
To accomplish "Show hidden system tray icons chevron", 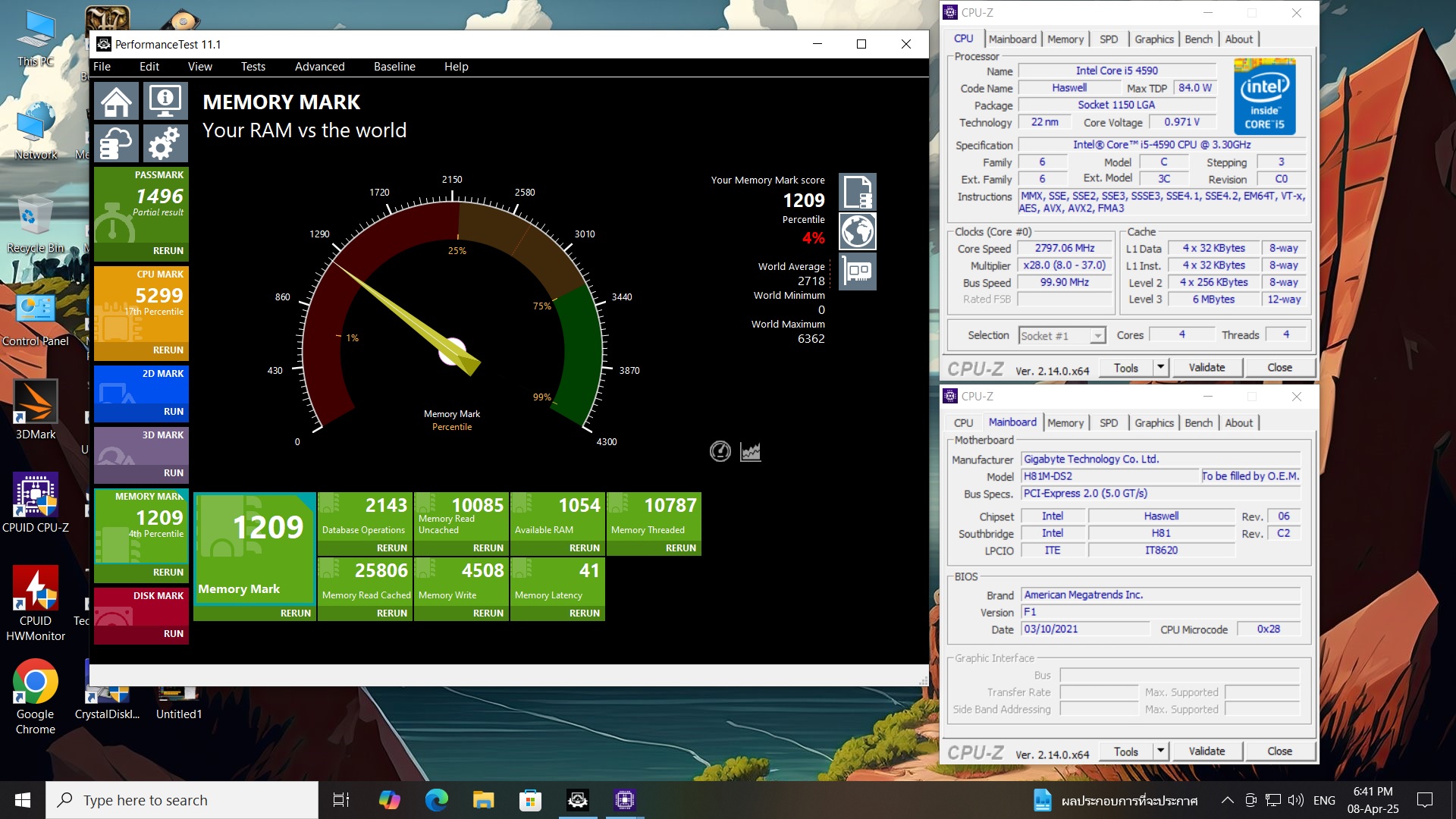I will coord(1227,800).
